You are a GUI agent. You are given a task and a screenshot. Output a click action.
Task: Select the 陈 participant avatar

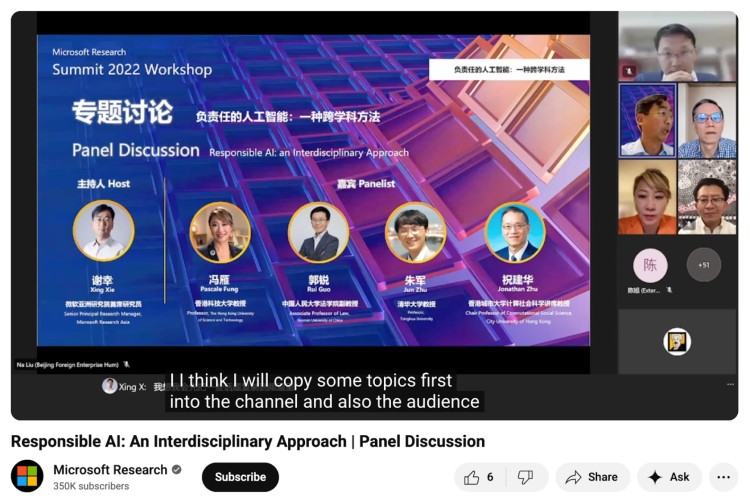(x=650, y=265)
